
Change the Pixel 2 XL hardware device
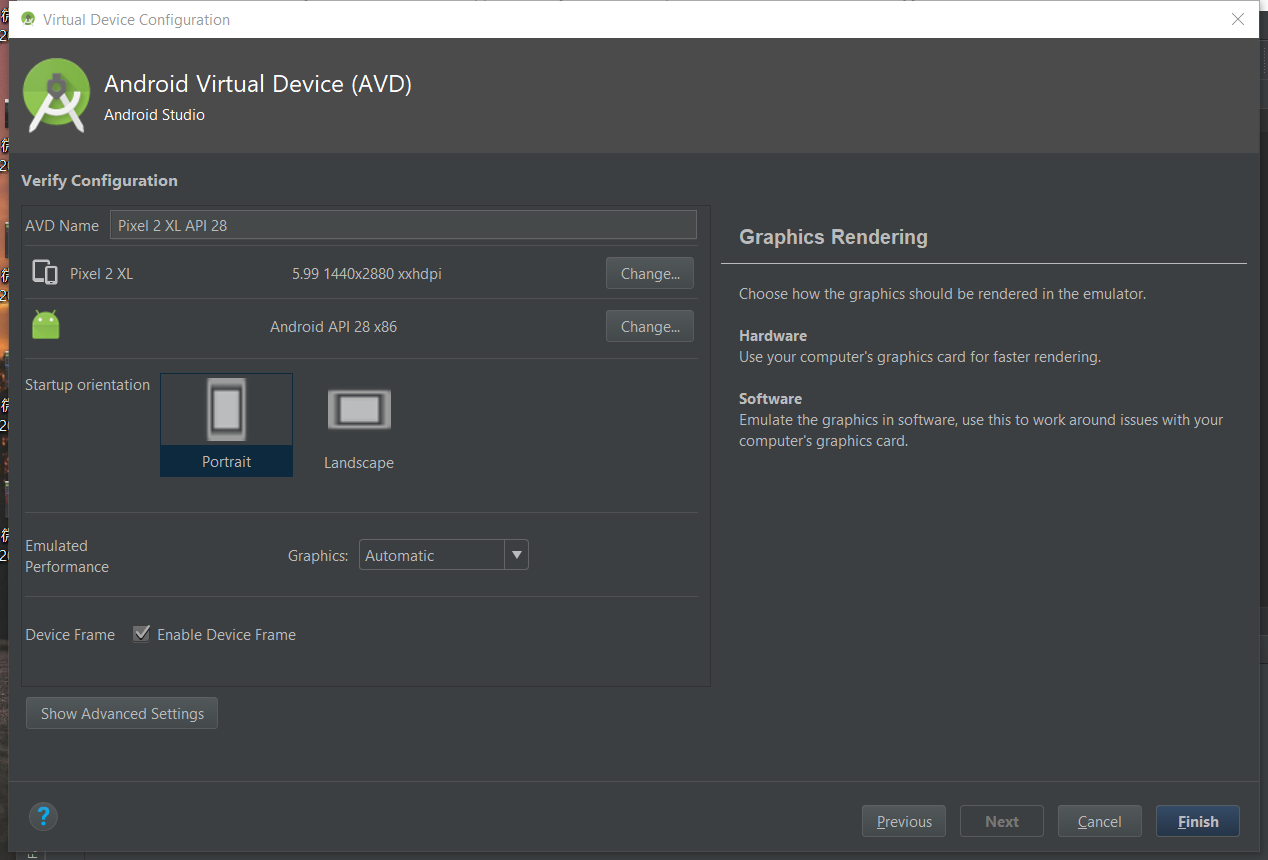(x=649, y=273)
